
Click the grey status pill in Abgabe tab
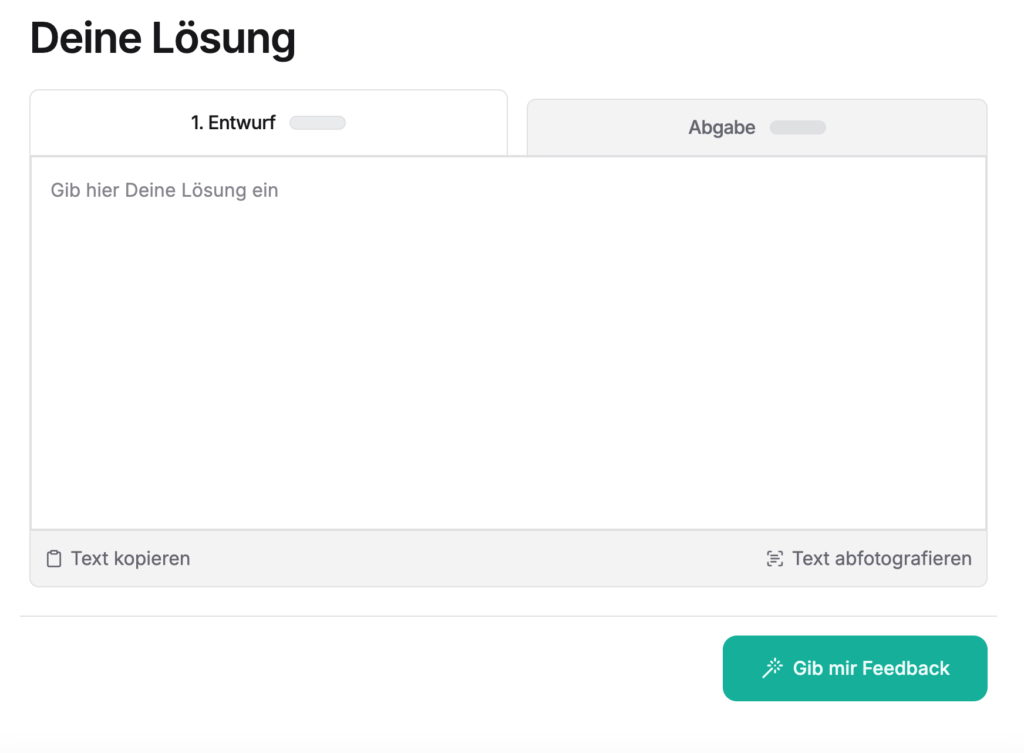[x=797, y=127]
